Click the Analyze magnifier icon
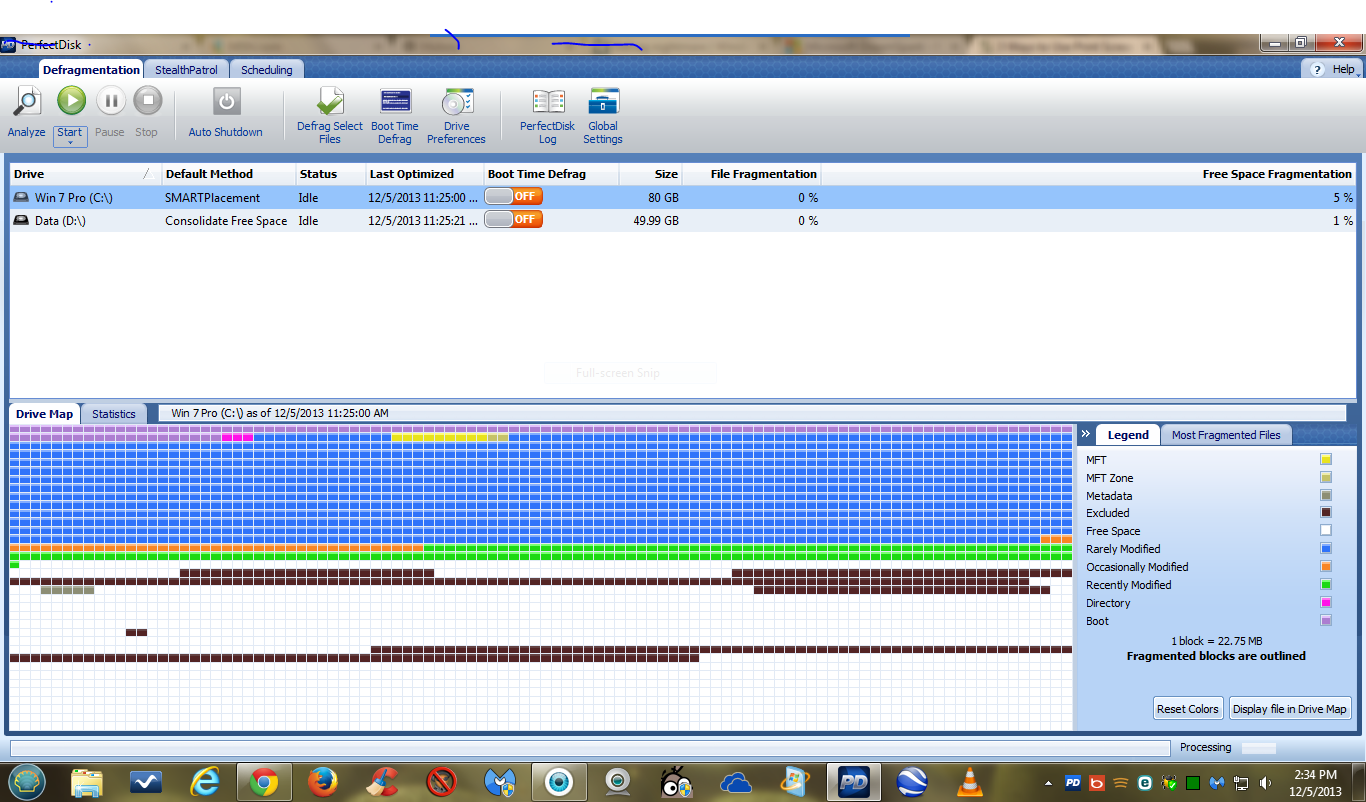This screenshot has width=1366, height=802. (26, 101)
